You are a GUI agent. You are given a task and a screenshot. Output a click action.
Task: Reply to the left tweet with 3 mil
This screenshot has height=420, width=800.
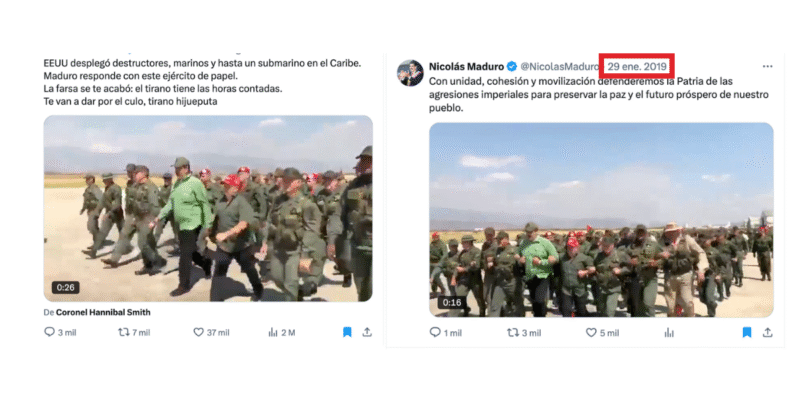[x=60, y=333]
